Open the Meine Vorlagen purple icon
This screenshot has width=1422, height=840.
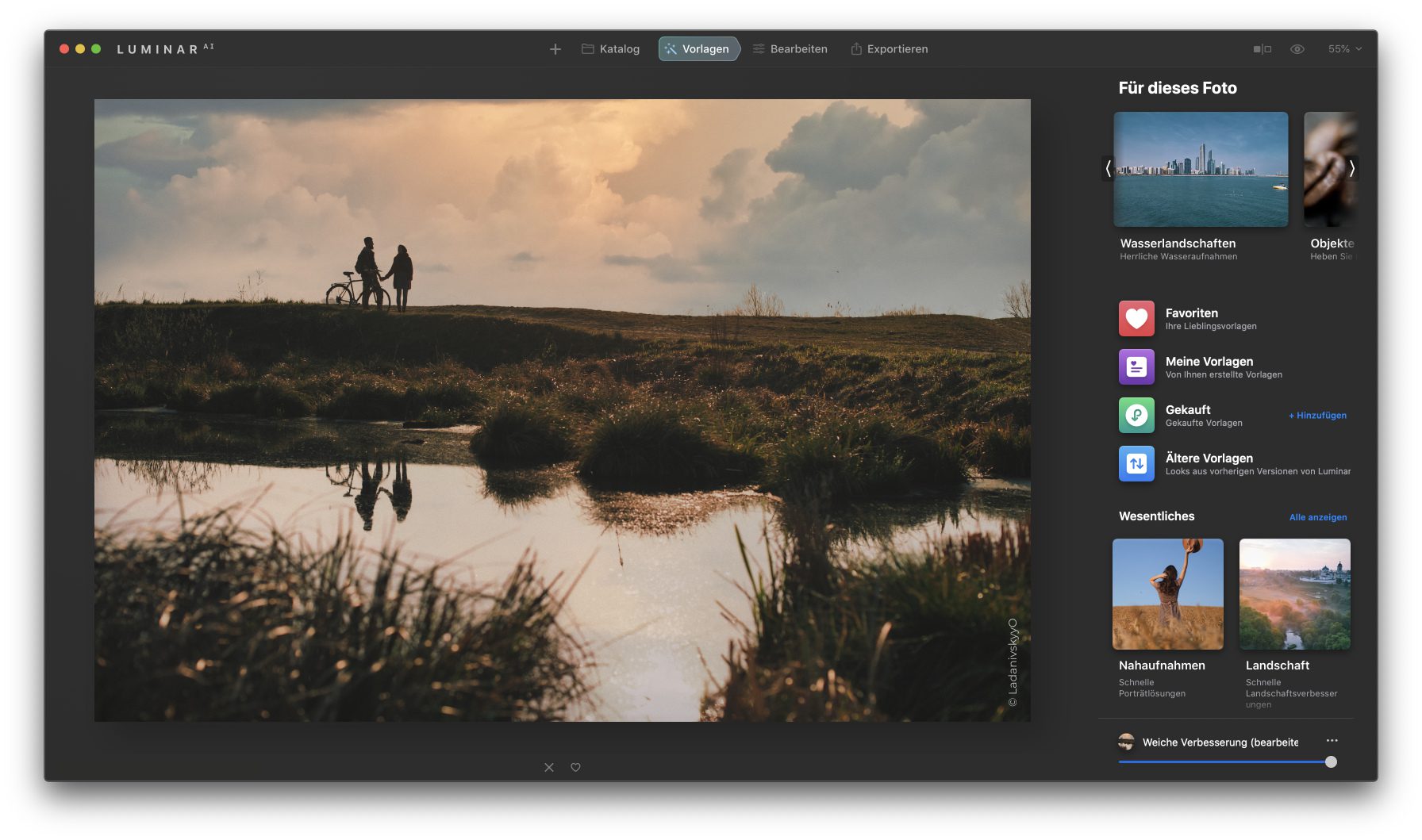[x=1136, y=367]
